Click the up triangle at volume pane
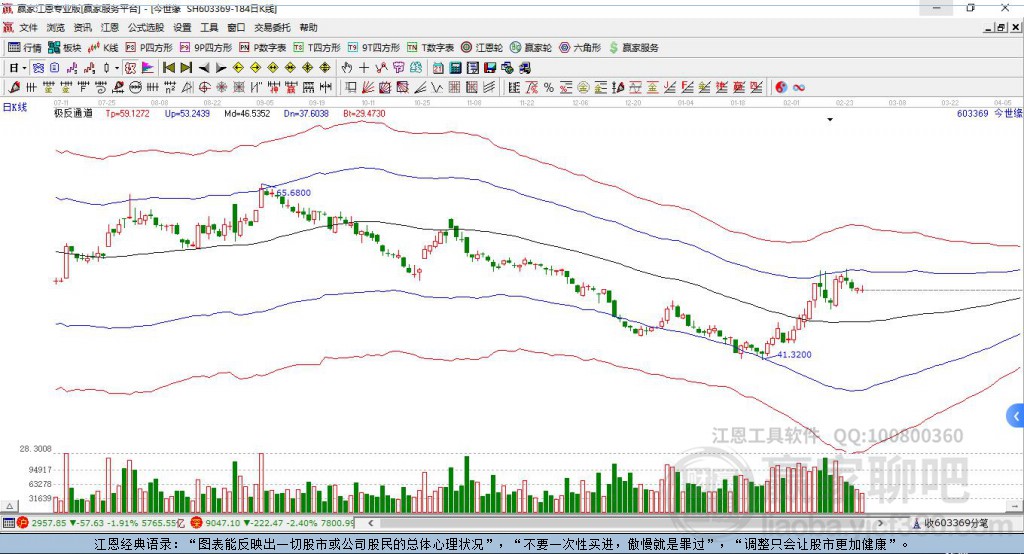 (x=9, y=506)
